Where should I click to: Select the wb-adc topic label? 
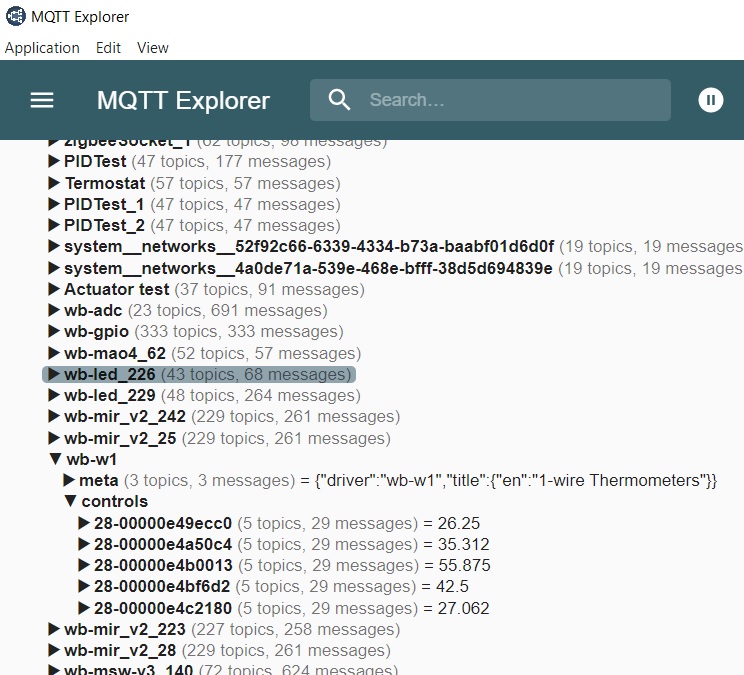(x=93, y=310)
